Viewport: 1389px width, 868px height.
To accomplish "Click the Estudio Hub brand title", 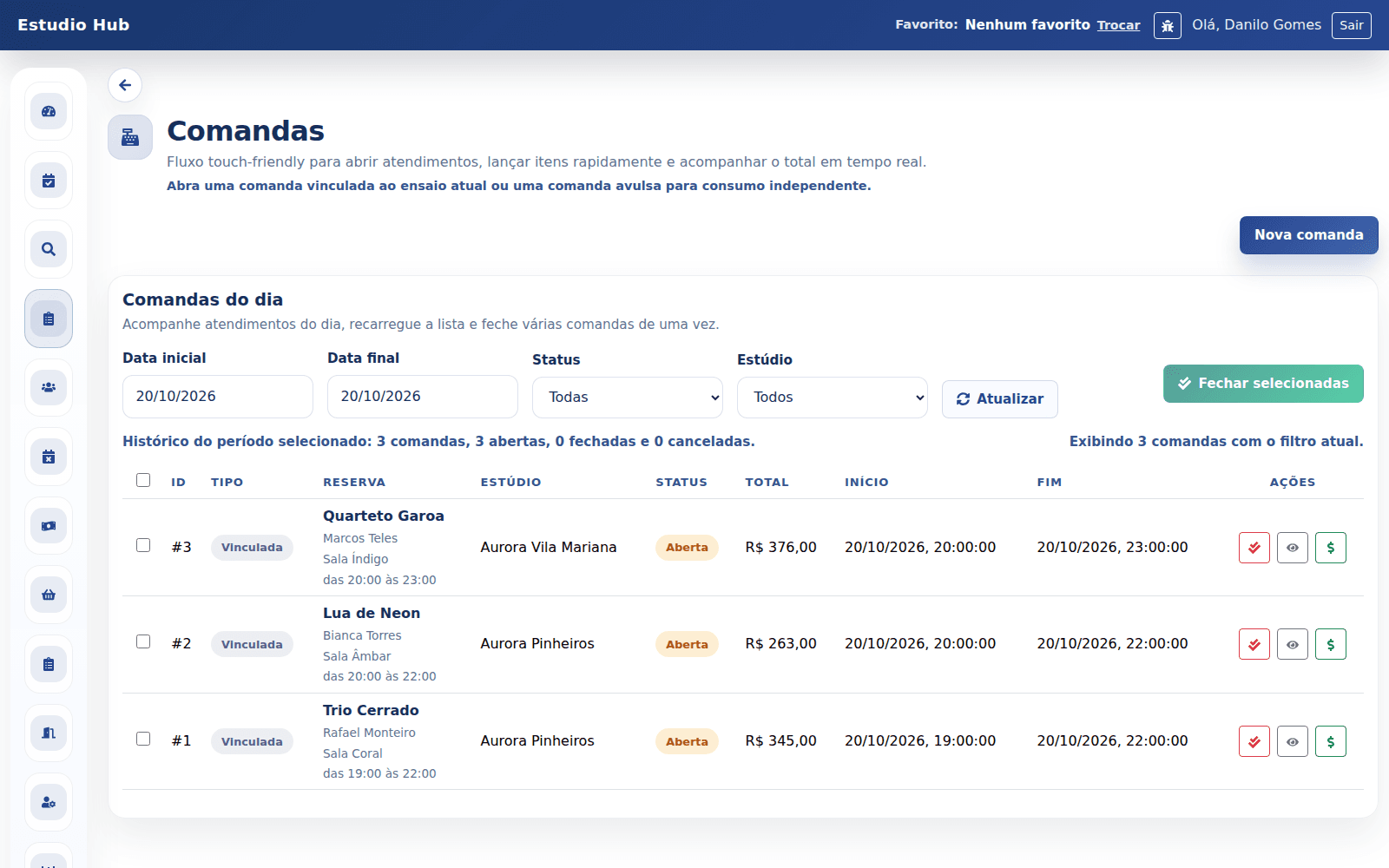I will click(74, 25).
